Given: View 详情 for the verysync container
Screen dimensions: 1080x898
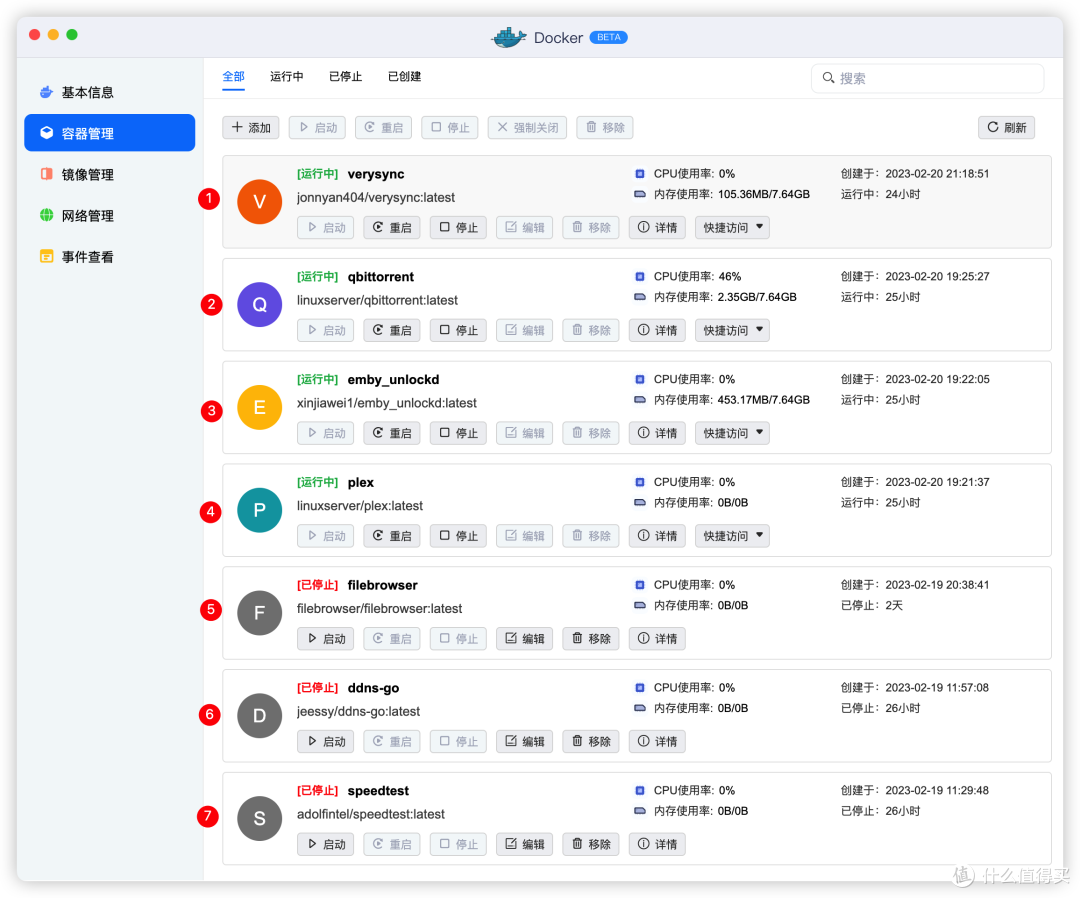Looking at the screenshot, I should click(x=657, y=227).
